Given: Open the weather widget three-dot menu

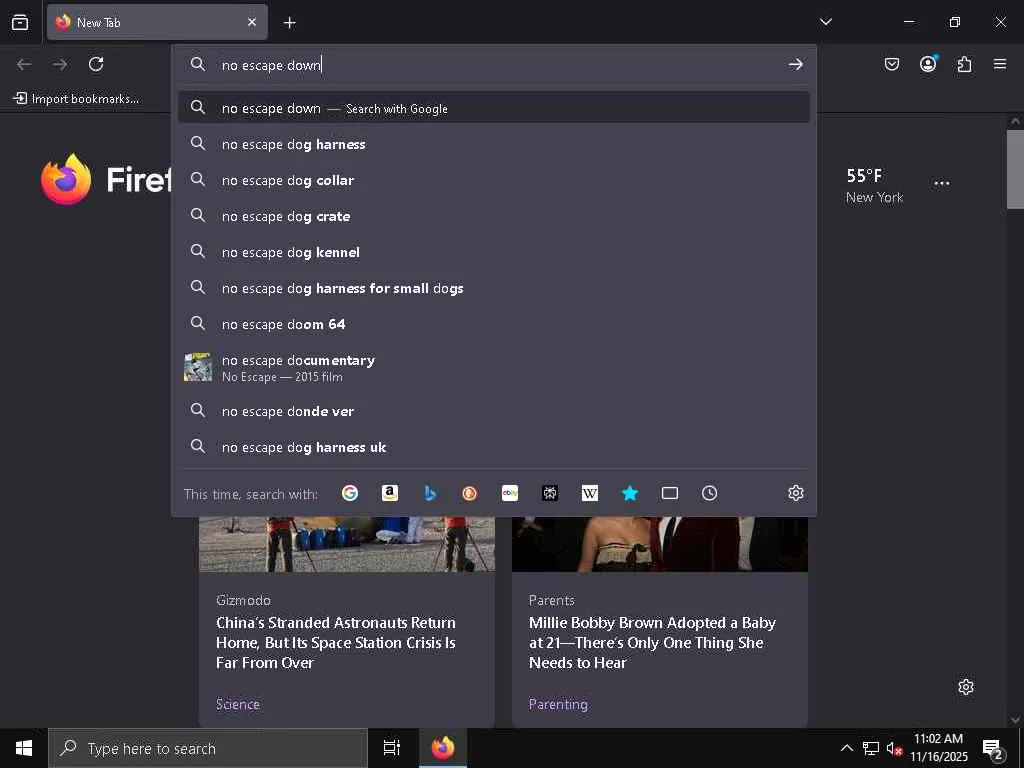Looking at the screenshot, I should coord(942,184).
